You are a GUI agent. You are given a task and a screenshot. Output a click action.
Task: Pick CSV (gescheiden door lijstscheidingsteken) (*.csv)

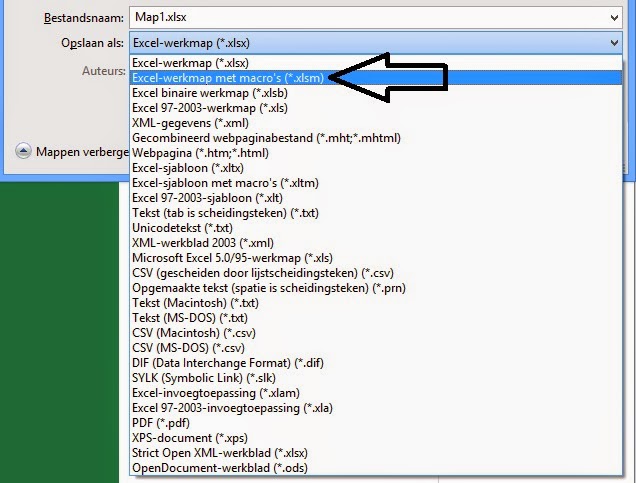point(376,273)
